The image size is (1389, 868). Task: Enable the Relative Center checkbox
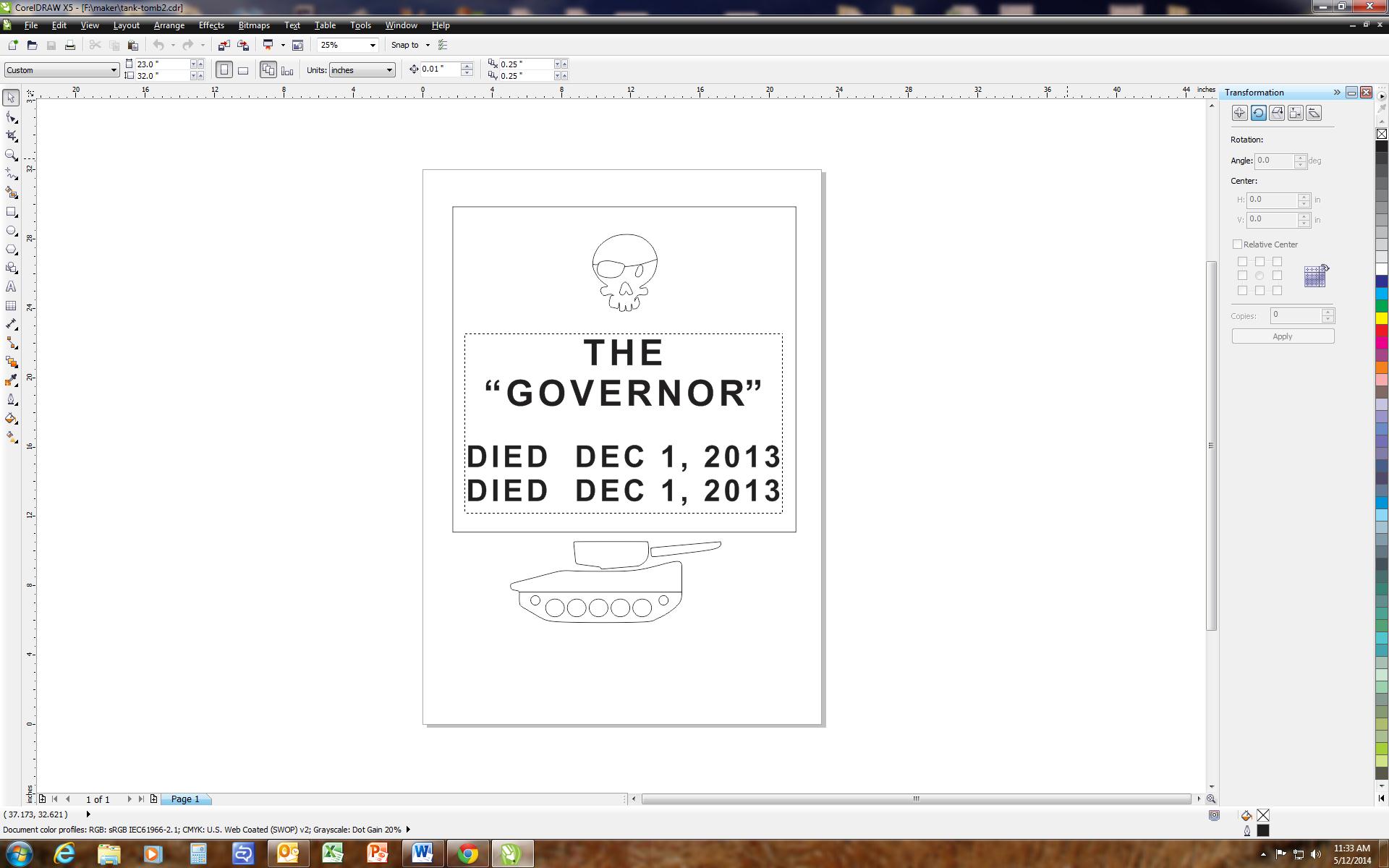click(x=1238, y=244)
